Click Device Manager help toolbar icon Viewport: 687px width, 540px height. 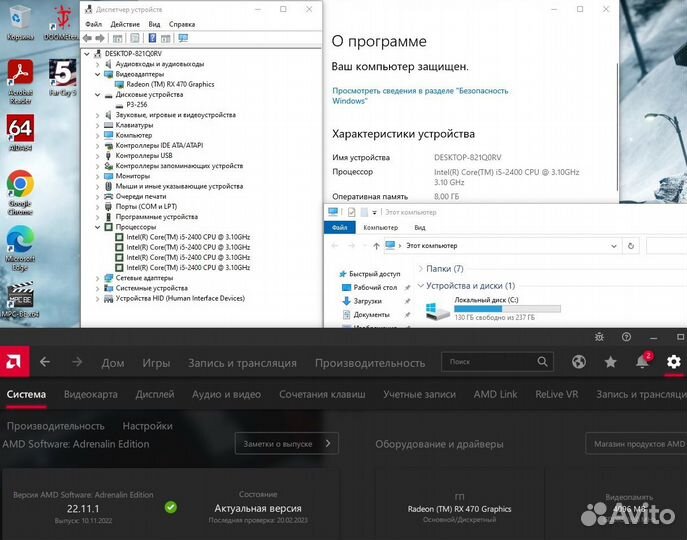[152, 38]
